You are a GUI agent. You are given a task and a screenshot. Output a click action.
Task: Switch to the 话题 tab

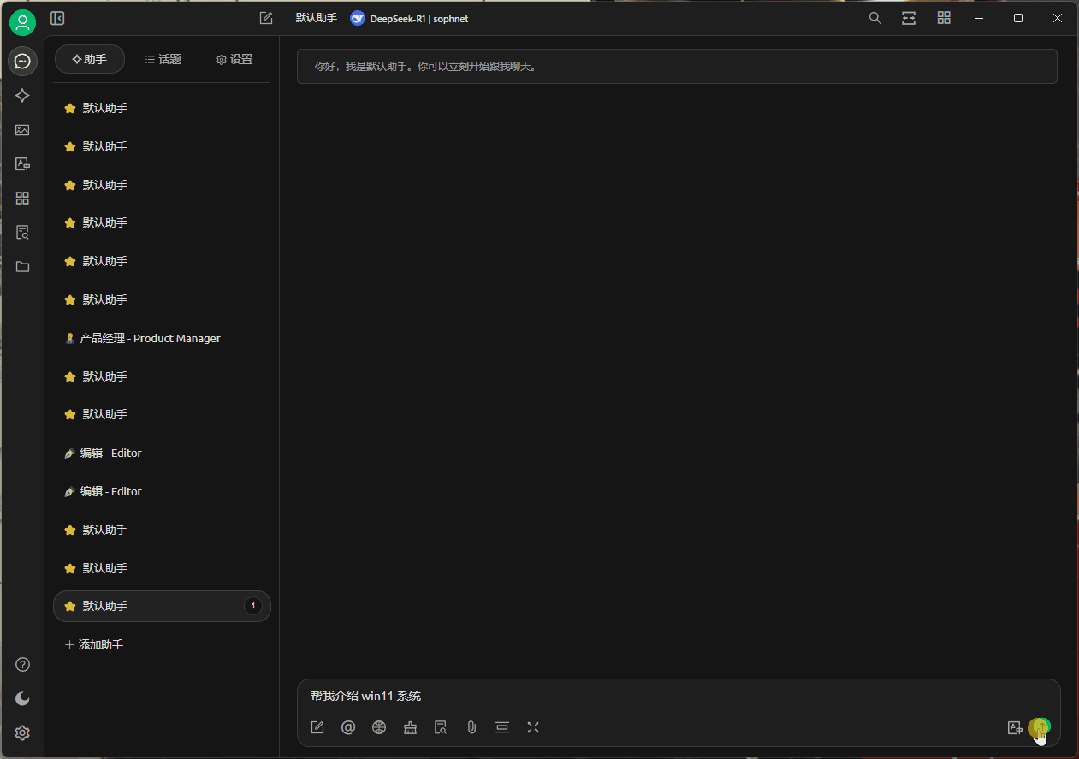[163, 59]
